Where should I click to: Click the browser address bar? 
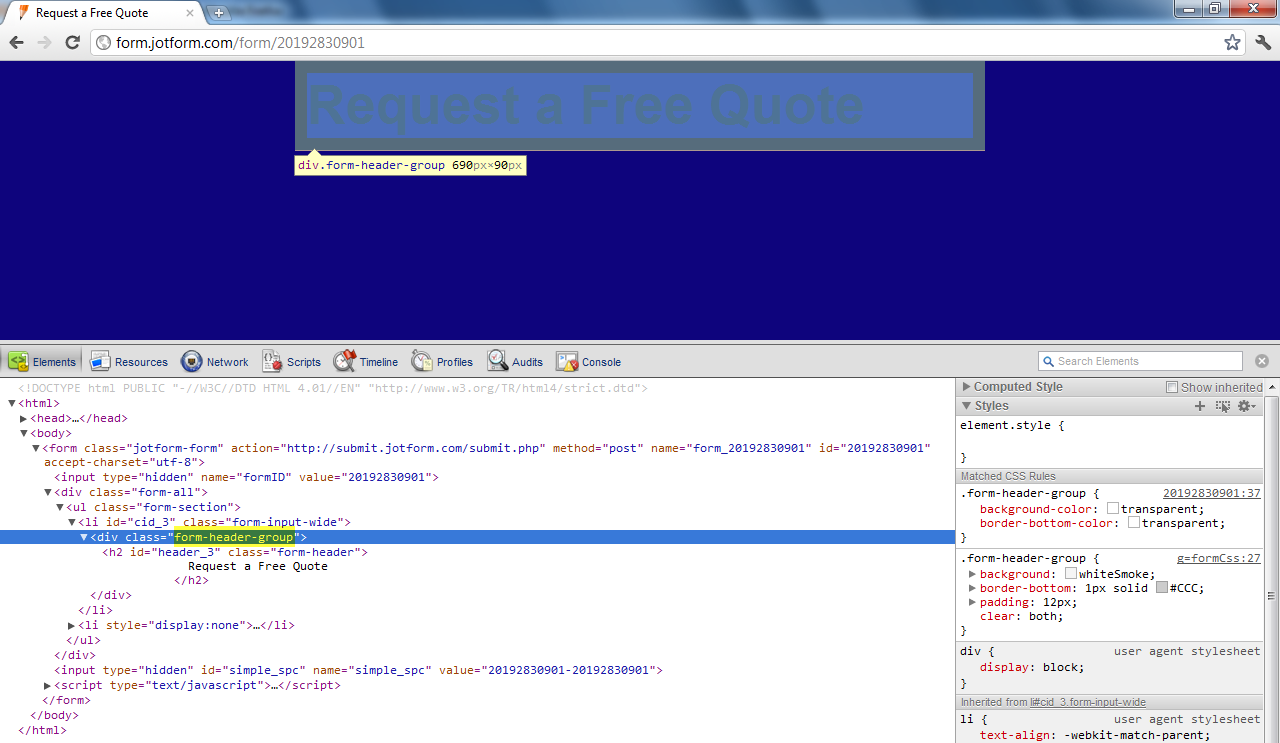[x=668, y=42]
